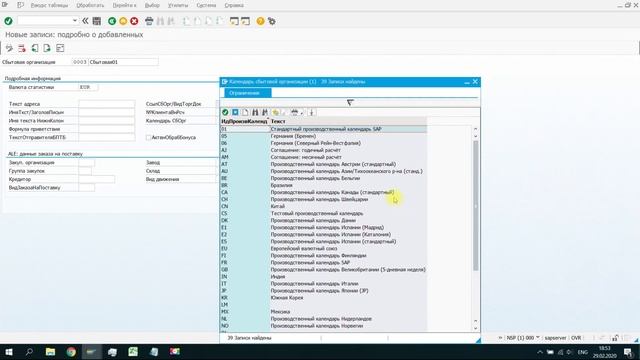Open Customize local layout gear icon

pyautogui.click(x=272, y=21)
